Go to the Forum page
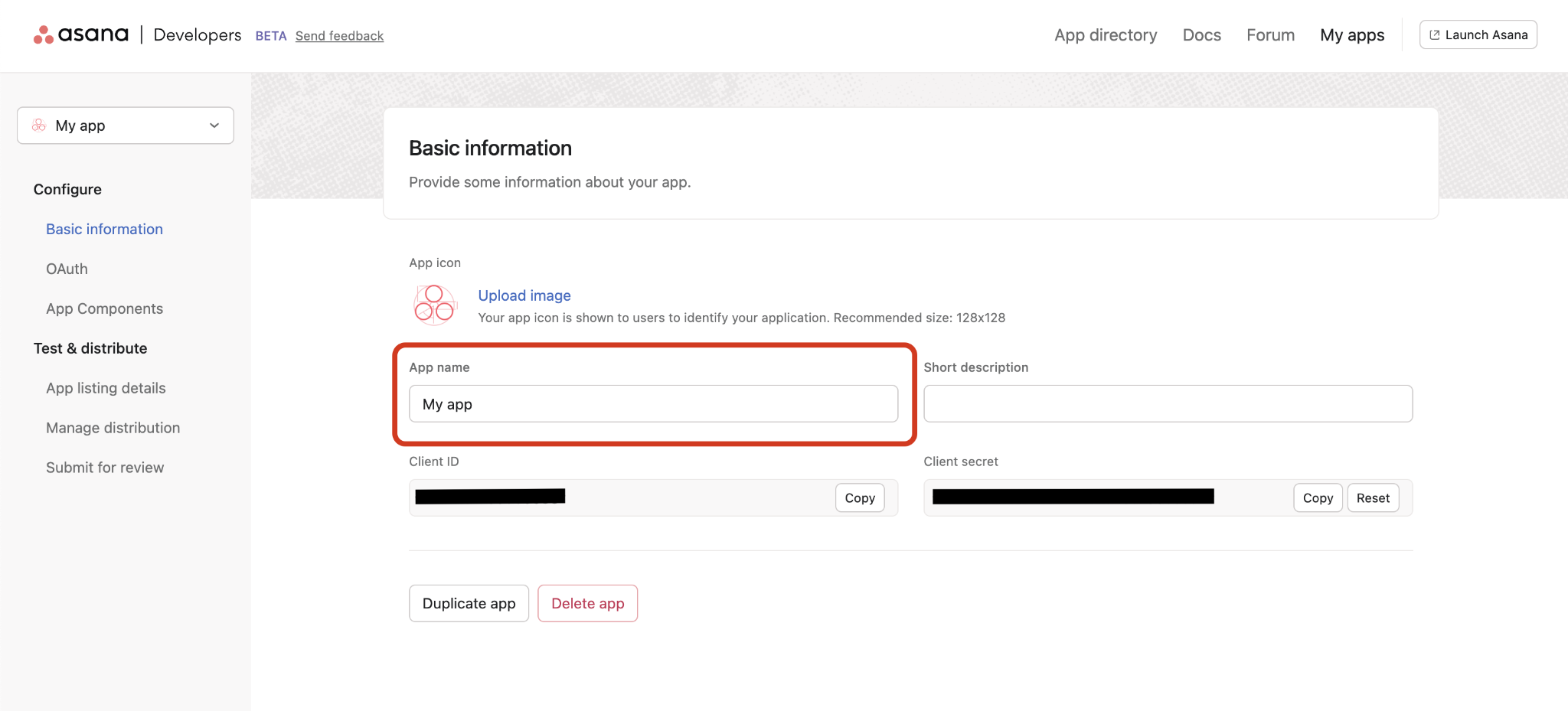 (x=1270, y=35)
